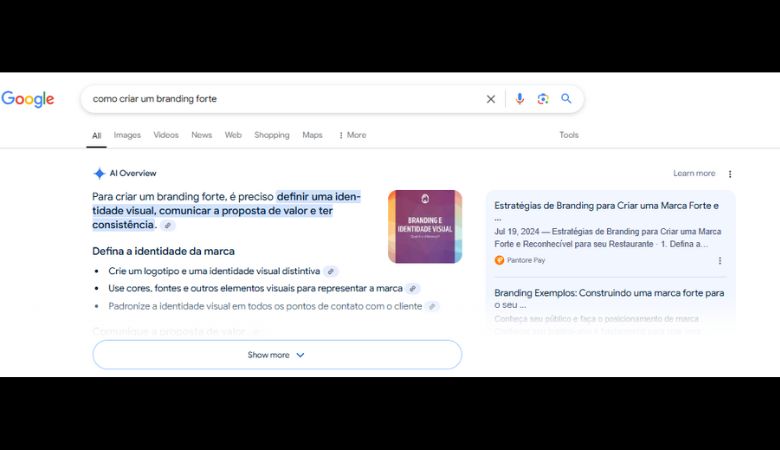Screen dimensions: 780x450
Task: Click link icon beside 'Use cores, fontes' bullet
Action: [412, 288]
